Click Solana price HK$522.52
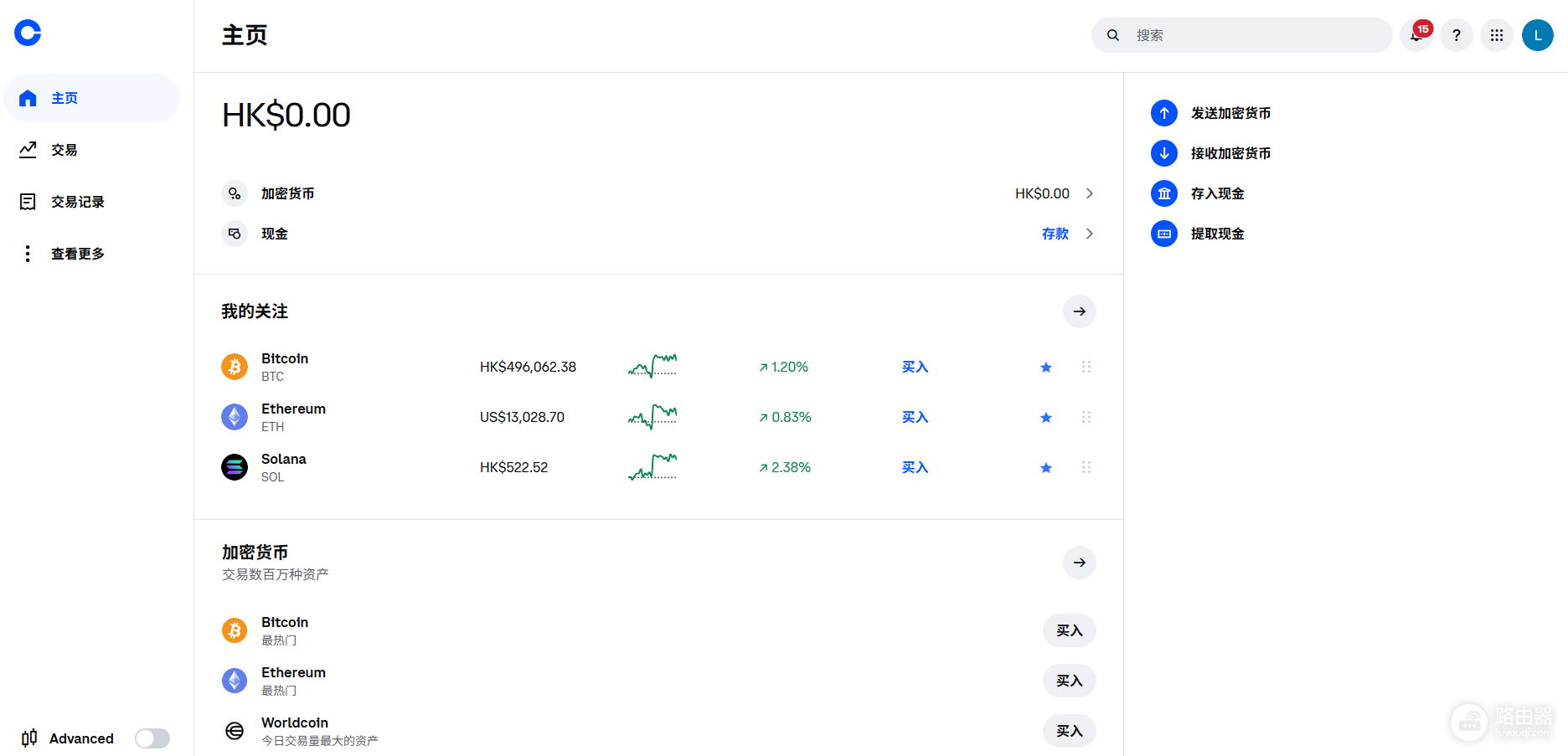The image size is (1568, 756). point(513,467)
